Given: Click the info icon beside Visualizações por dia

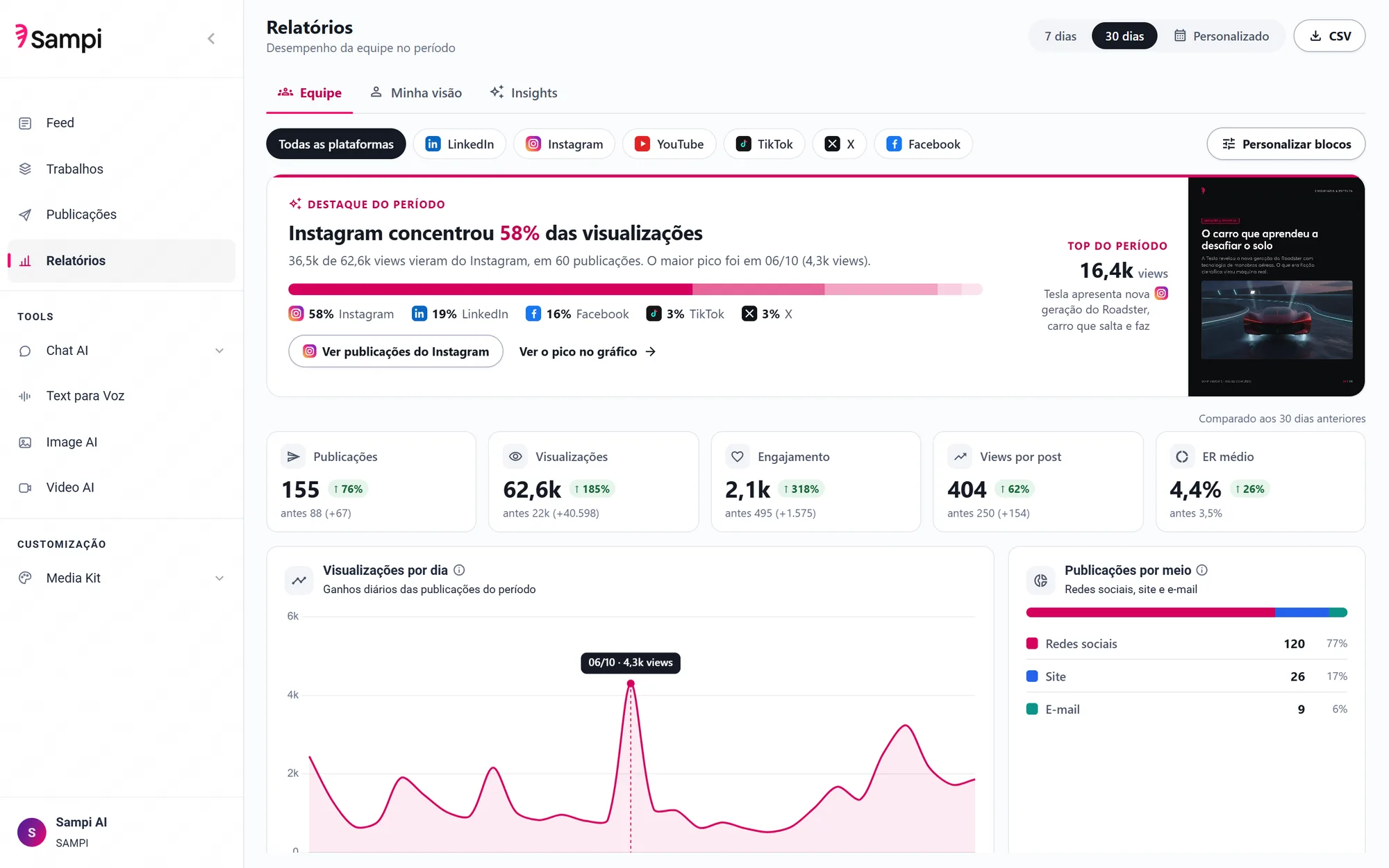Looking at the screenshot, I should 459,570.
